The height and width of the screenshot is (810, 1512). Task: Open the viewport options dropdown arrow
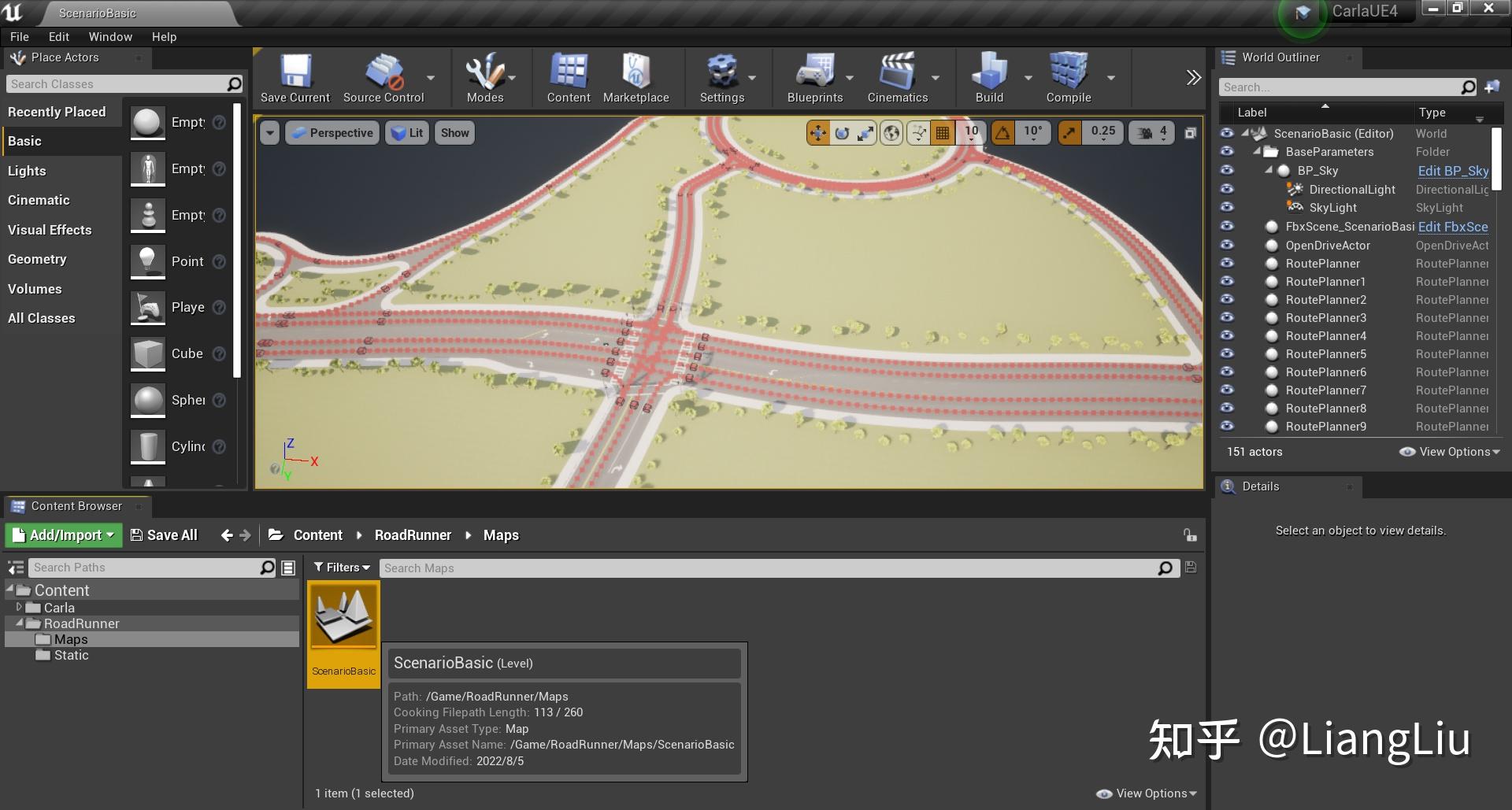270,133
